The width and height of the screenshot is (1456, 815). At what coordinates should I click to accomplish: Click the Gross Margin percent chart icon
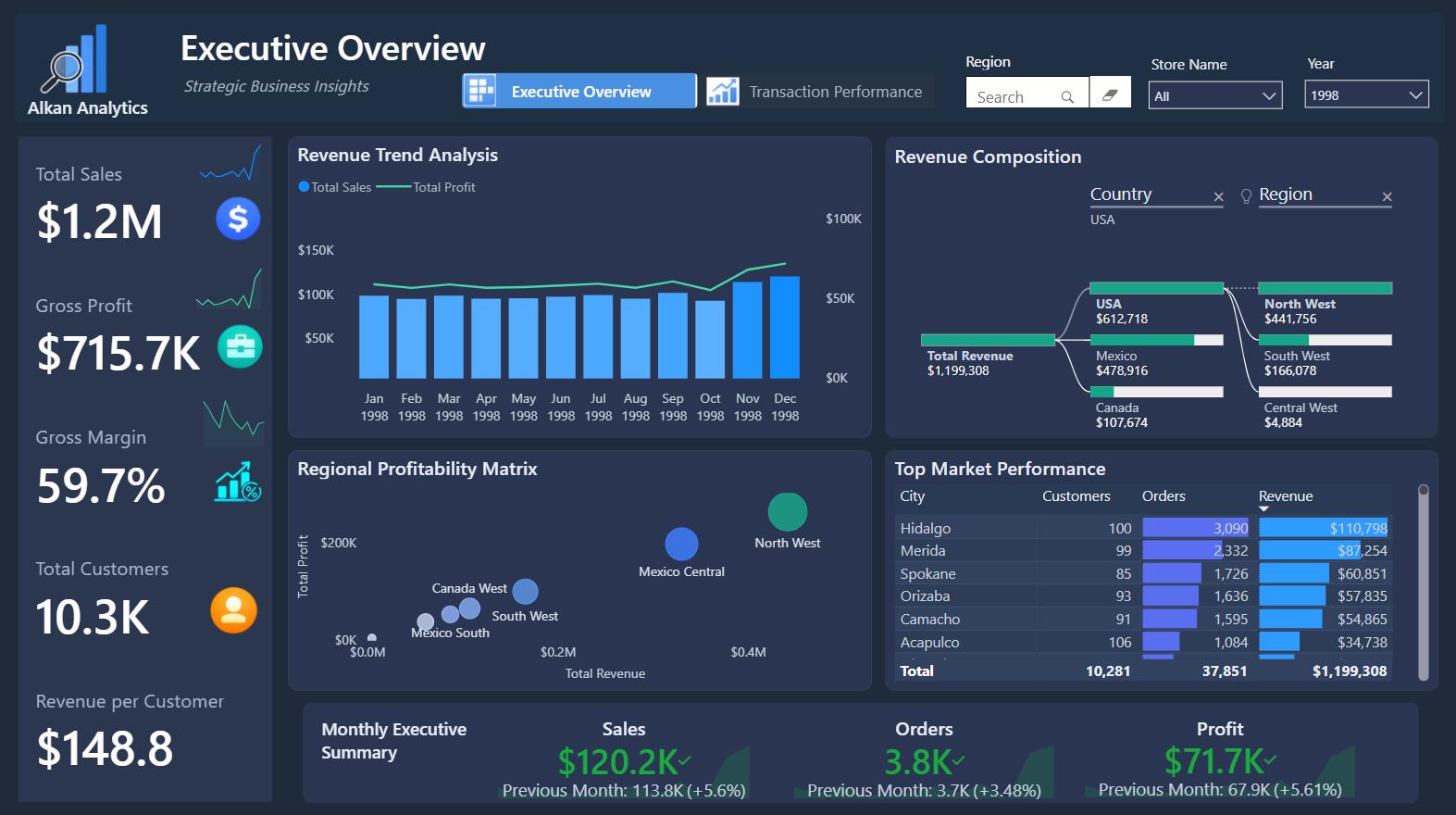[238, 482]
